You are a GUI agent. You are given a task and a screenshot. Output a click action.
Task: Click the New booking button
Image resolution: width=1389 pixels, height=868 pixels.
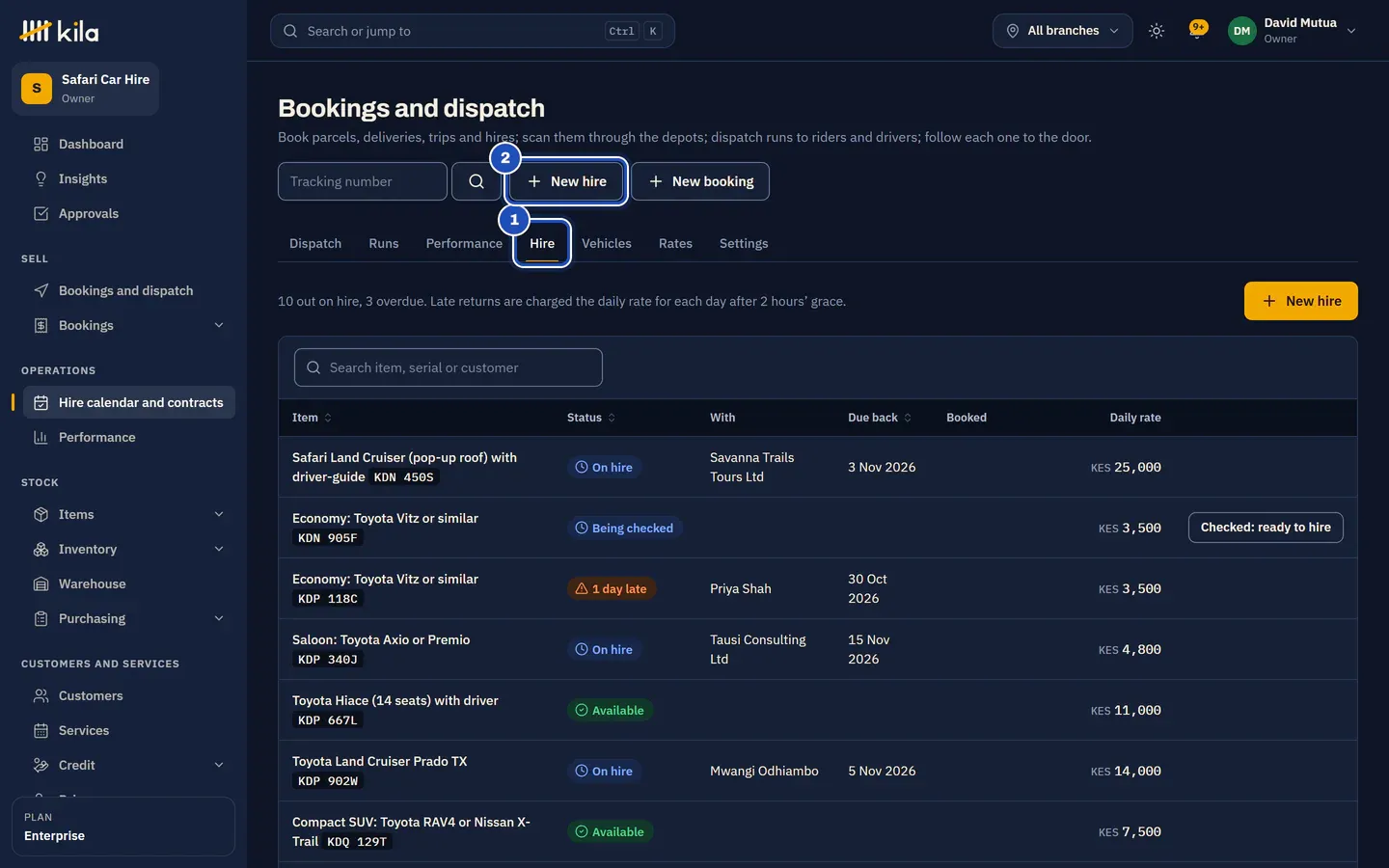point(700,181)
